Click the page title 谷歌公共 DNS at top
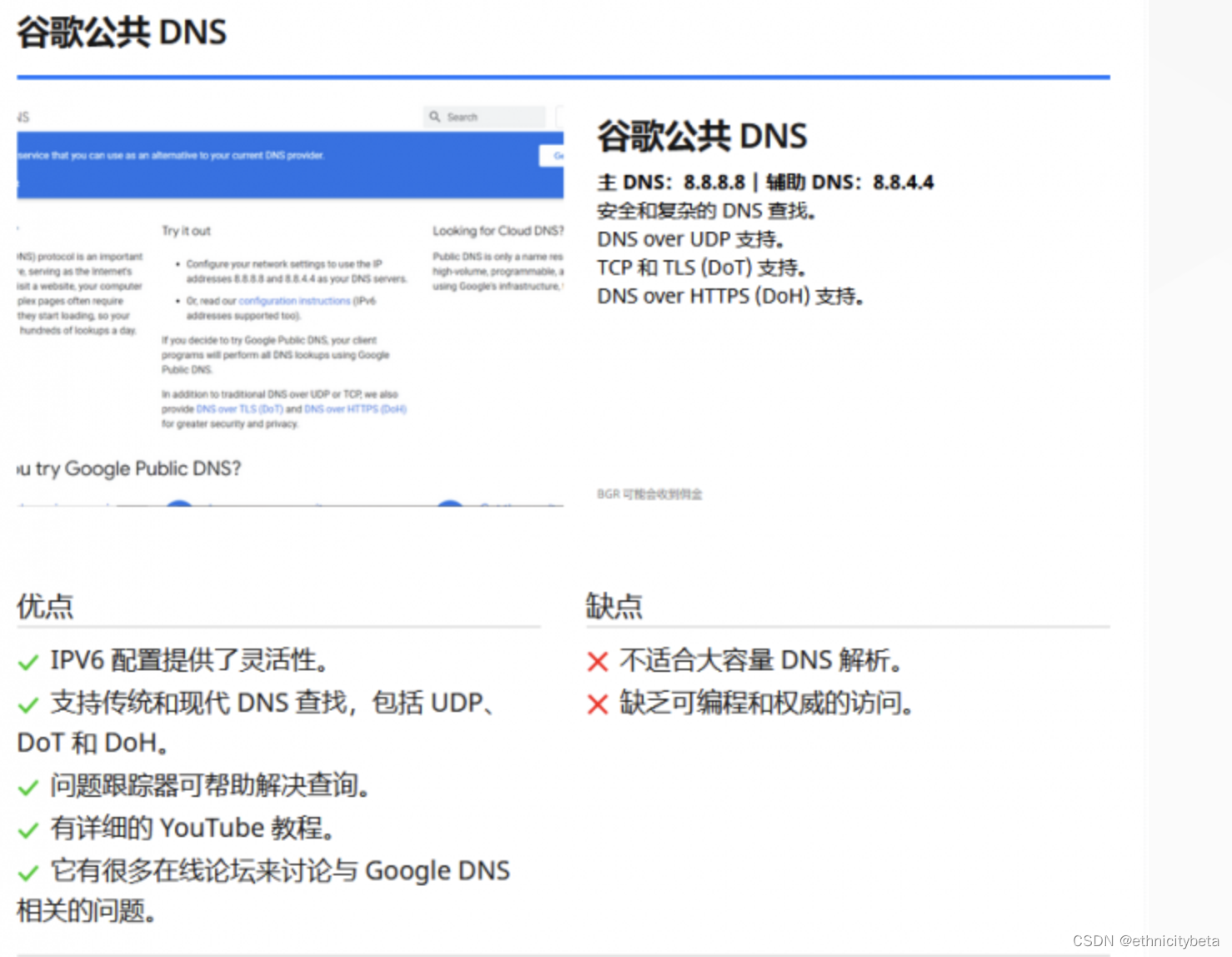 coord(122,33)
